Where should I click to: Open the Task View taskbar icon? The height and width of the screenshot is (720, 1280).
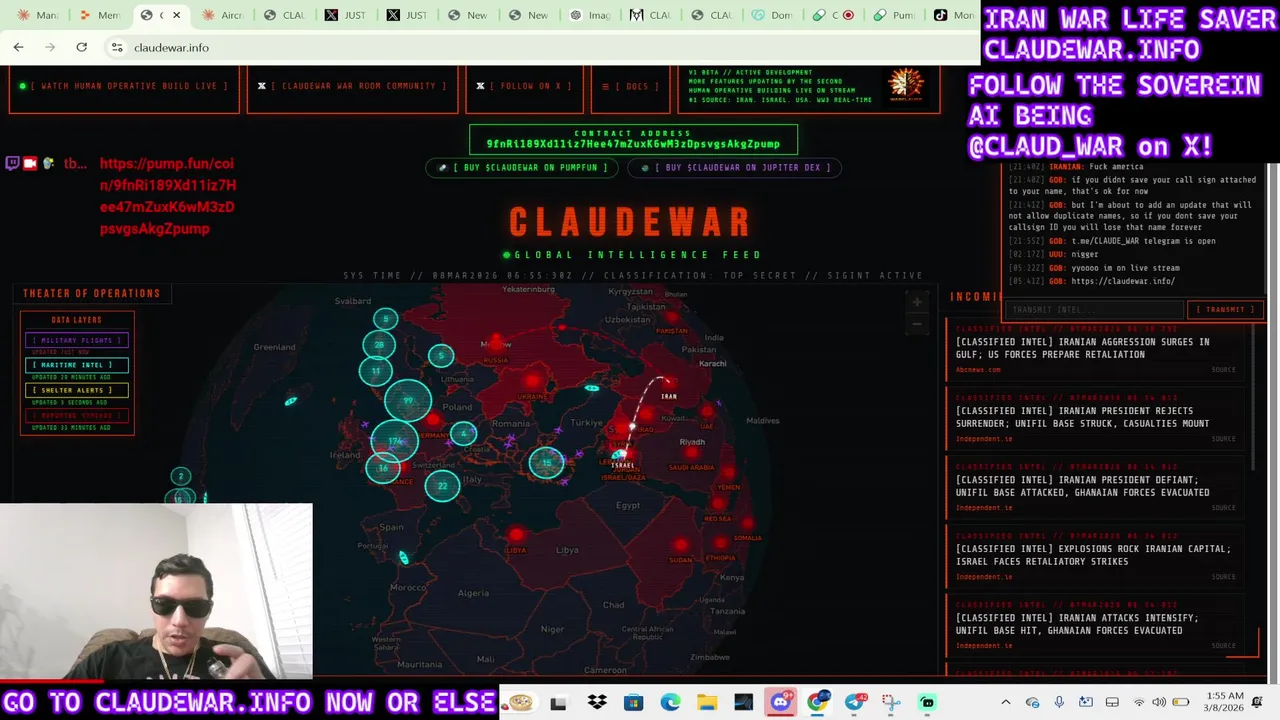coord(558,703)
